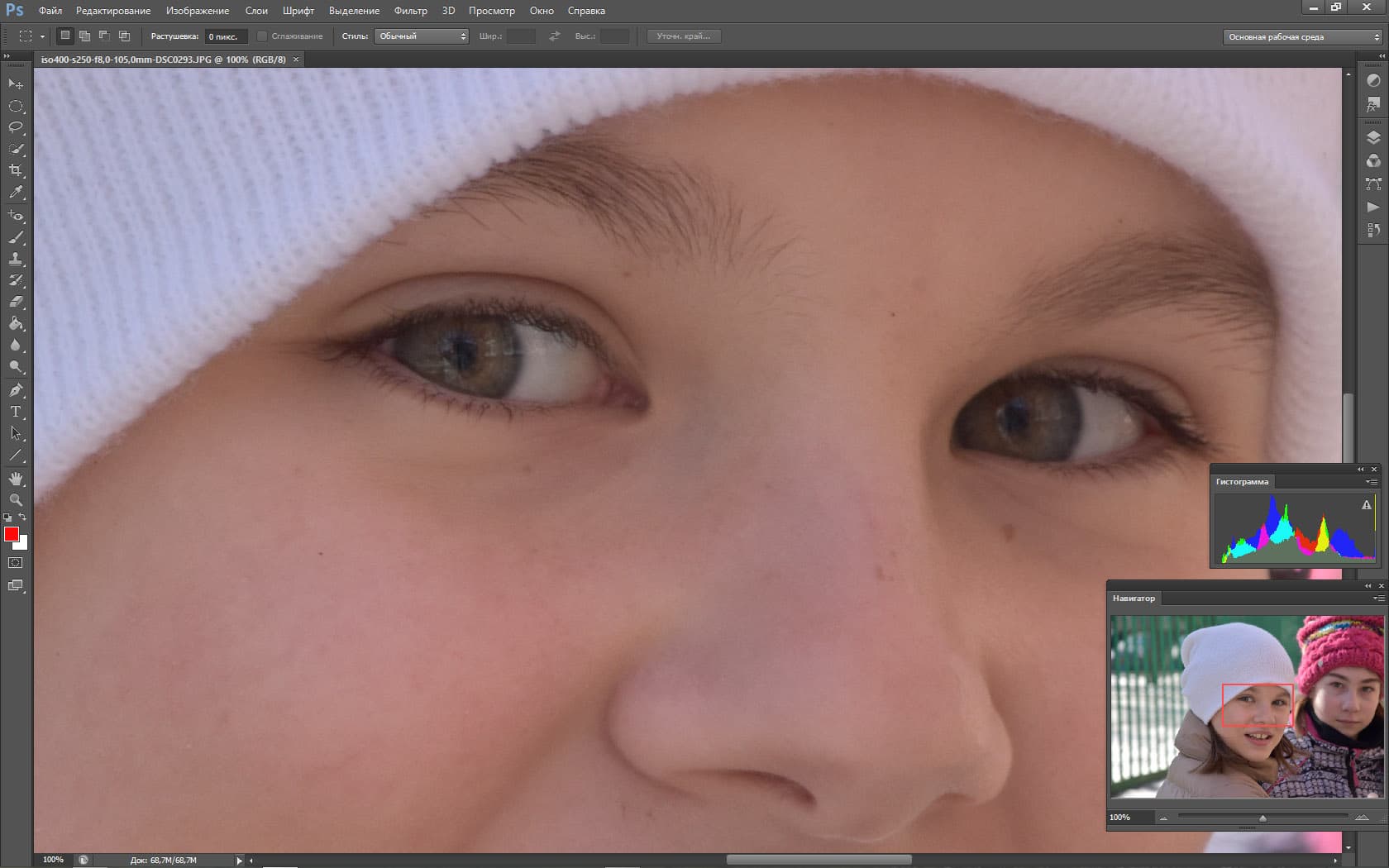Swap foreground and background colors

click(x=23, y=517)
